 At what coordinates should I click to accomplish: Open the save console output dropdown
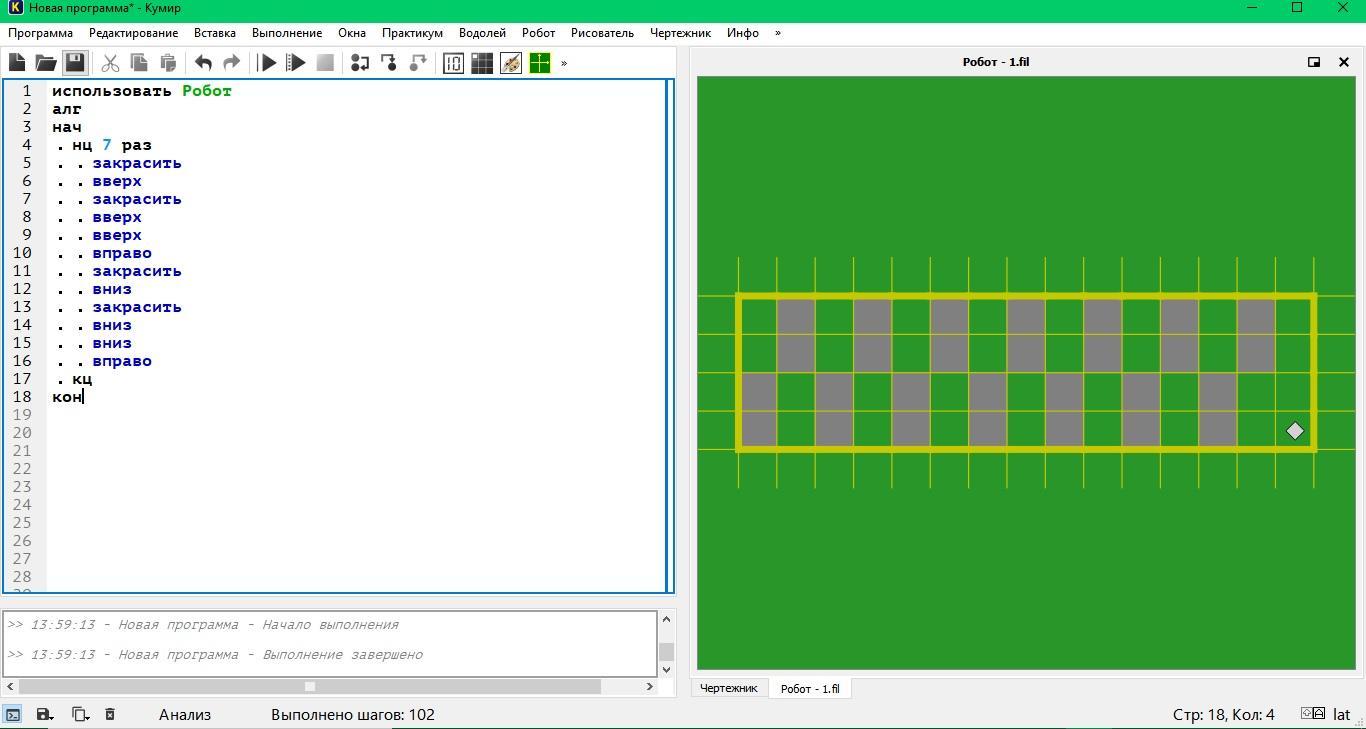coord(45,714)
